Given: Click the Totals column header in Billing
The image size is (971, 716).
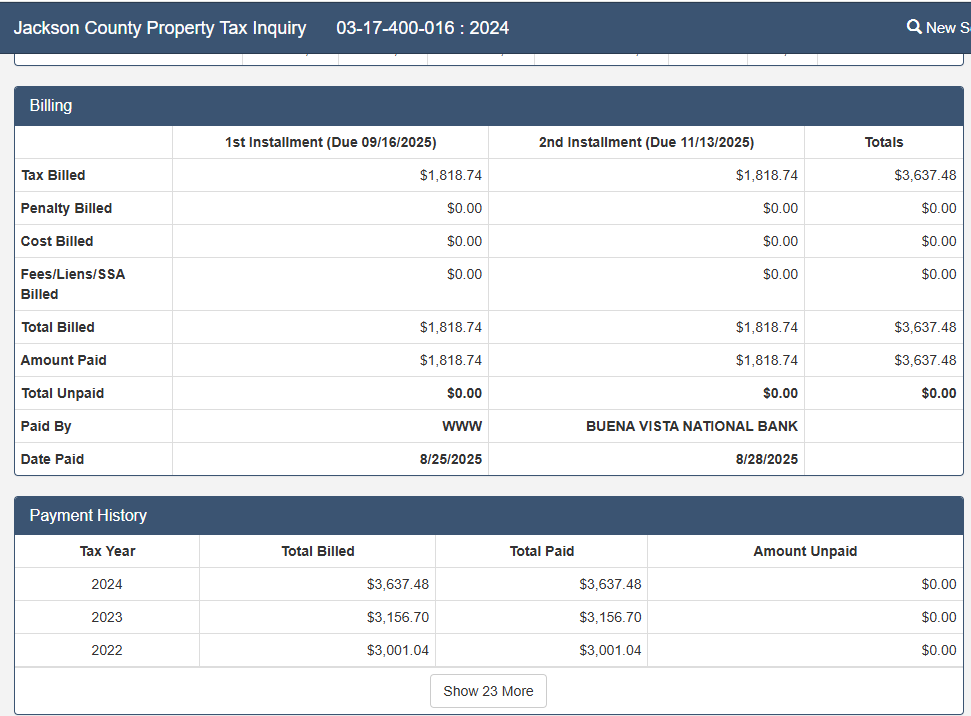Looking at the screenshot, I should [x=883, y=142].
